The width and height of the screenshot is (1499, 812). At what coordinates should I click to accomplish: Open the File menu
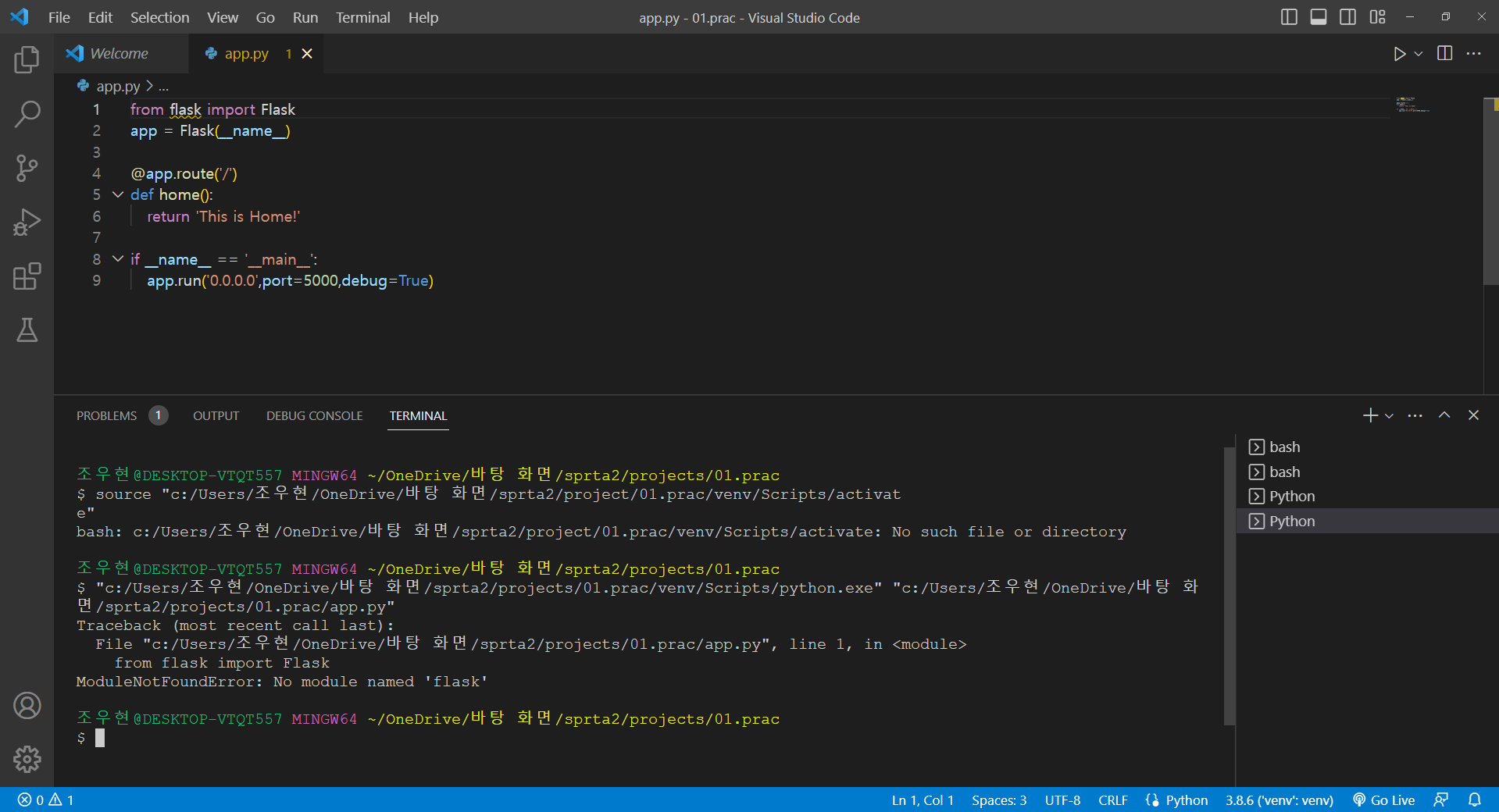pos(59,17)
